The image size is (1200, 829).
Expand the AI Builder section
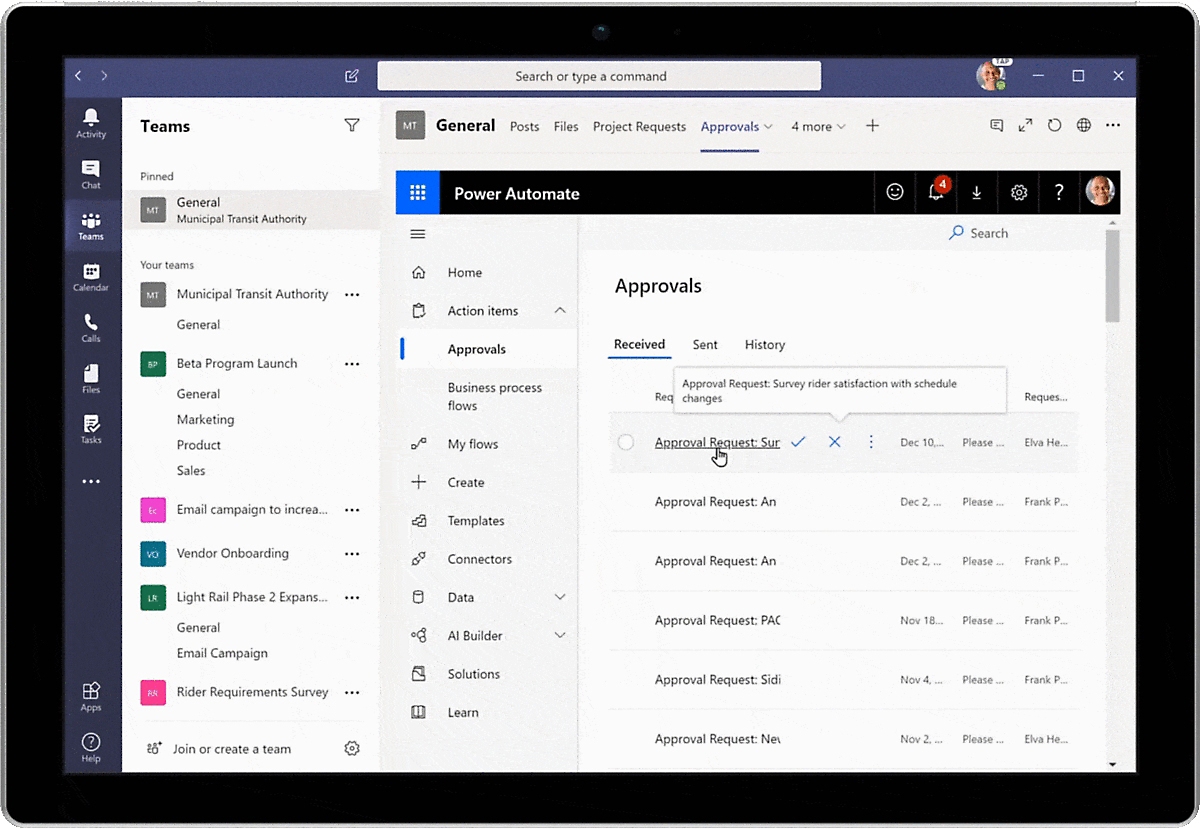tap(560, 635)
